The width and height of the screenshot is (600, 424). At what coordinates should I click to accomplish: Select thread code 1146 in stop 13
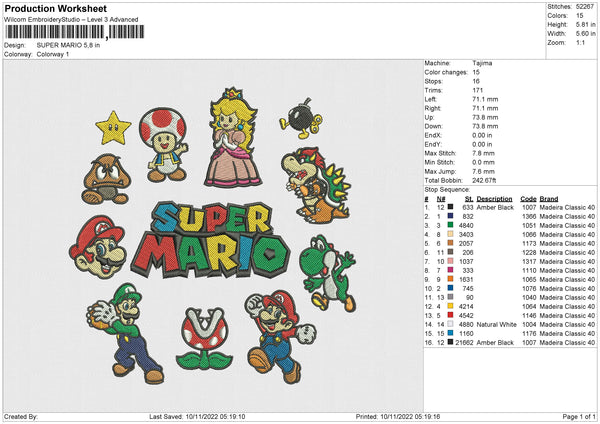point(529,315)
